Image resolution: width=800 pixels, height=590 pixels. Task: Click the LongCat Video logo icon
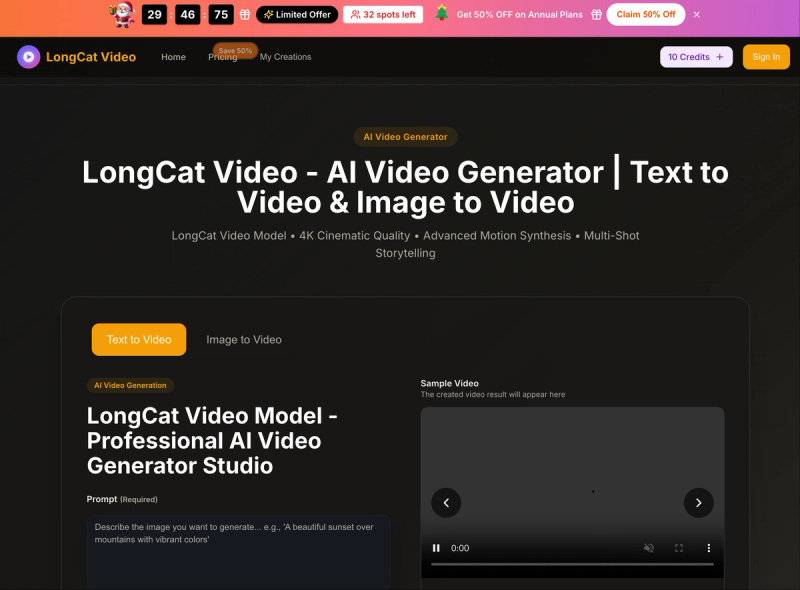click(27, 57)
